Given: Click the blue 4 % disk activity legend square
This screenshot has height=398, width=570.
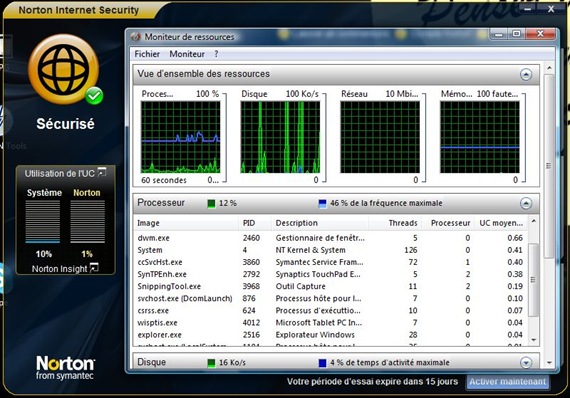Looking at the screenshot, I should 322,363.
